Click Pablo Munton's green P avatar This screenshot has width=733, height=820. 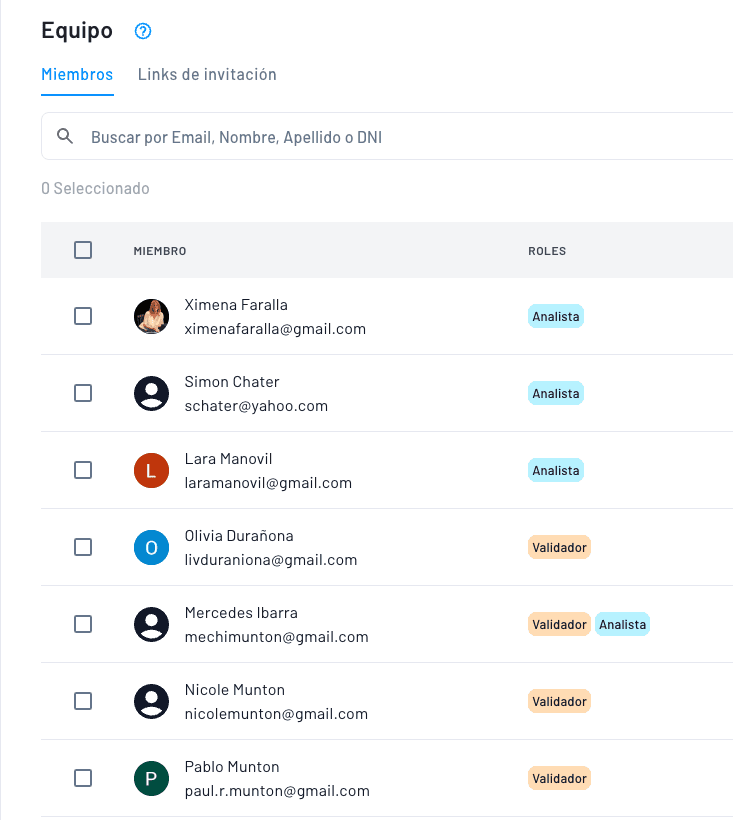151,778
